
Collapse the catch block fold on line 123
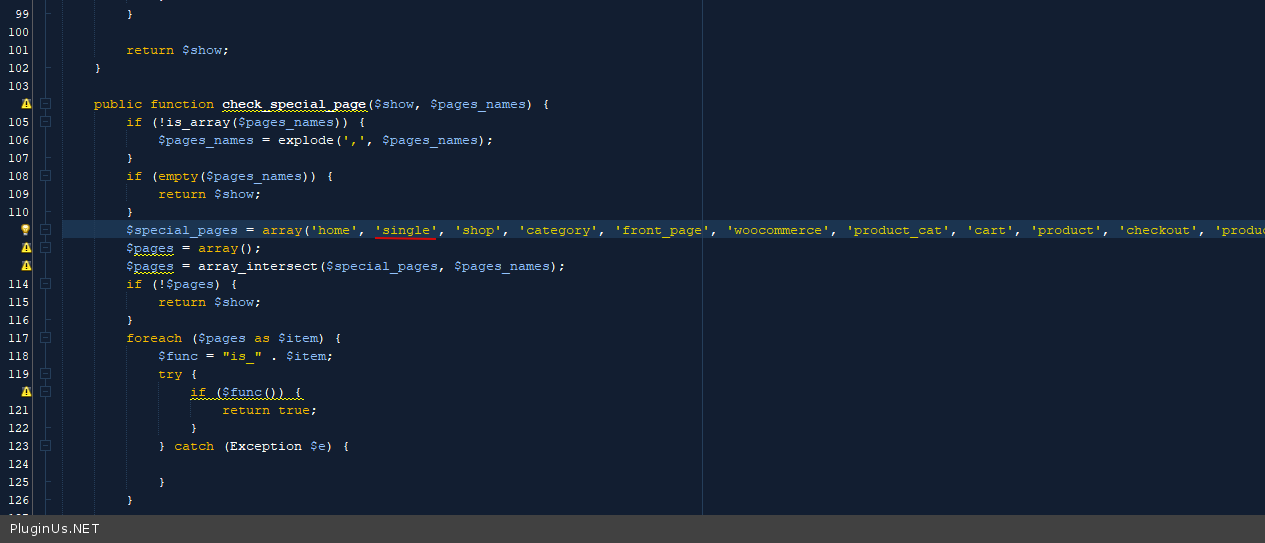[x=46, y=446]
